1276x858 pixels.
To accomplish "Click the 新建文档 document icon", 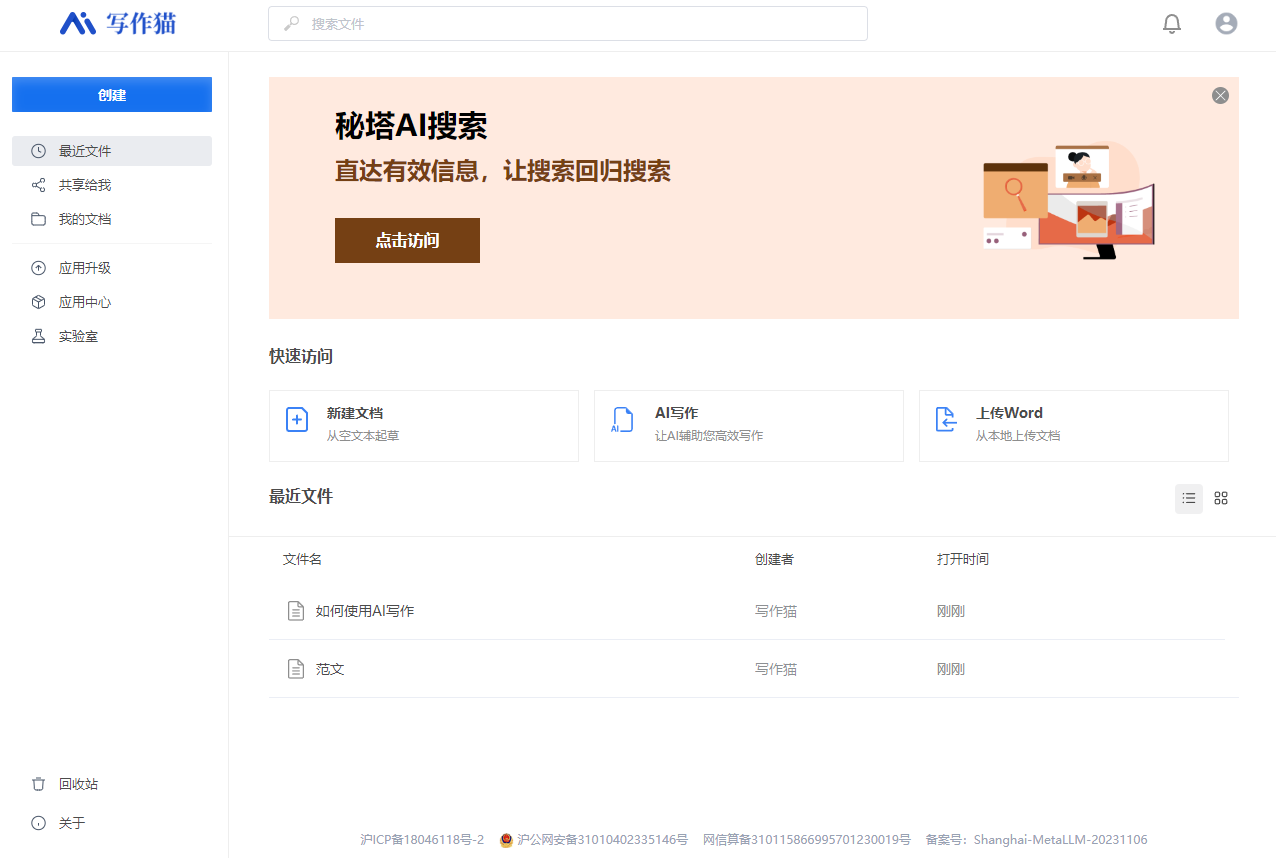I will pyautogui.click(x=296, y=420).
